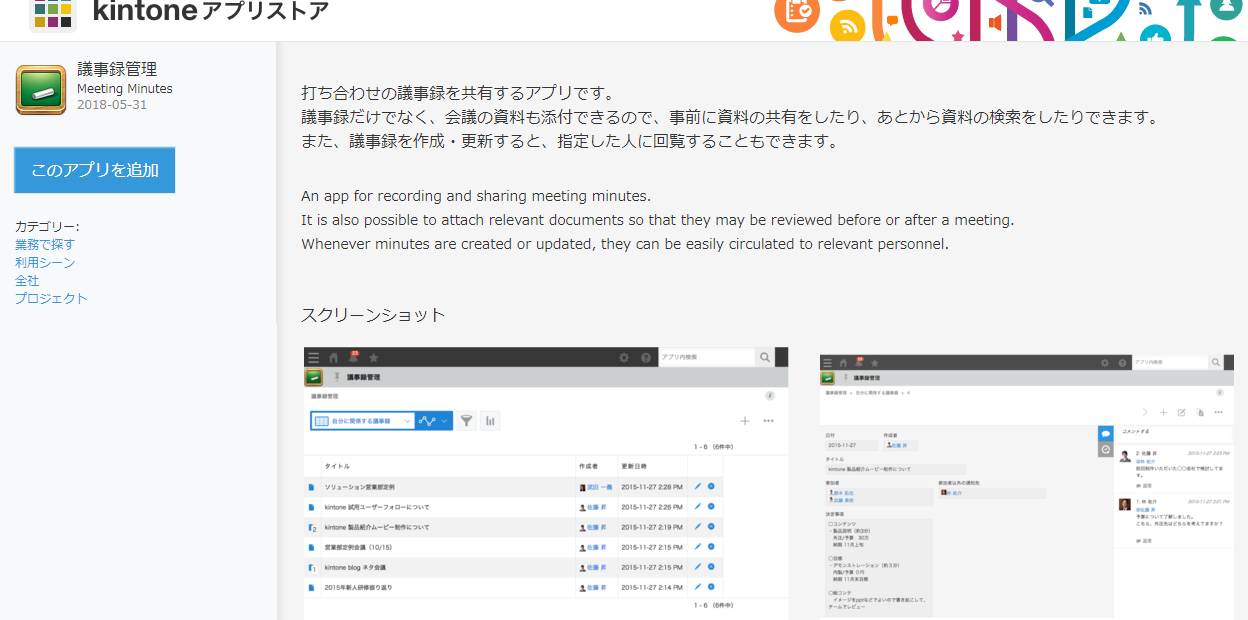Click the スクリーンショット heading
Screen dimensions: 1248x620
373,315
